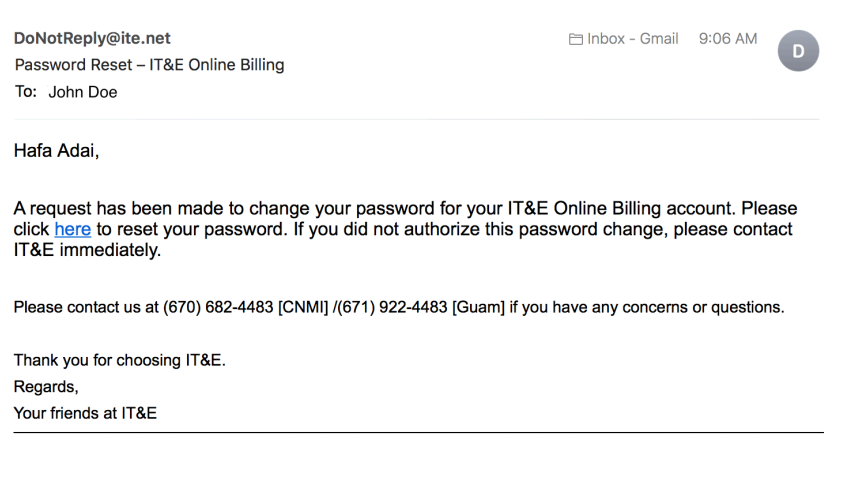Click the '[Guam]' label in the contact line
Viewport: 843px width, 493px height.
click(x=478, y=307)
